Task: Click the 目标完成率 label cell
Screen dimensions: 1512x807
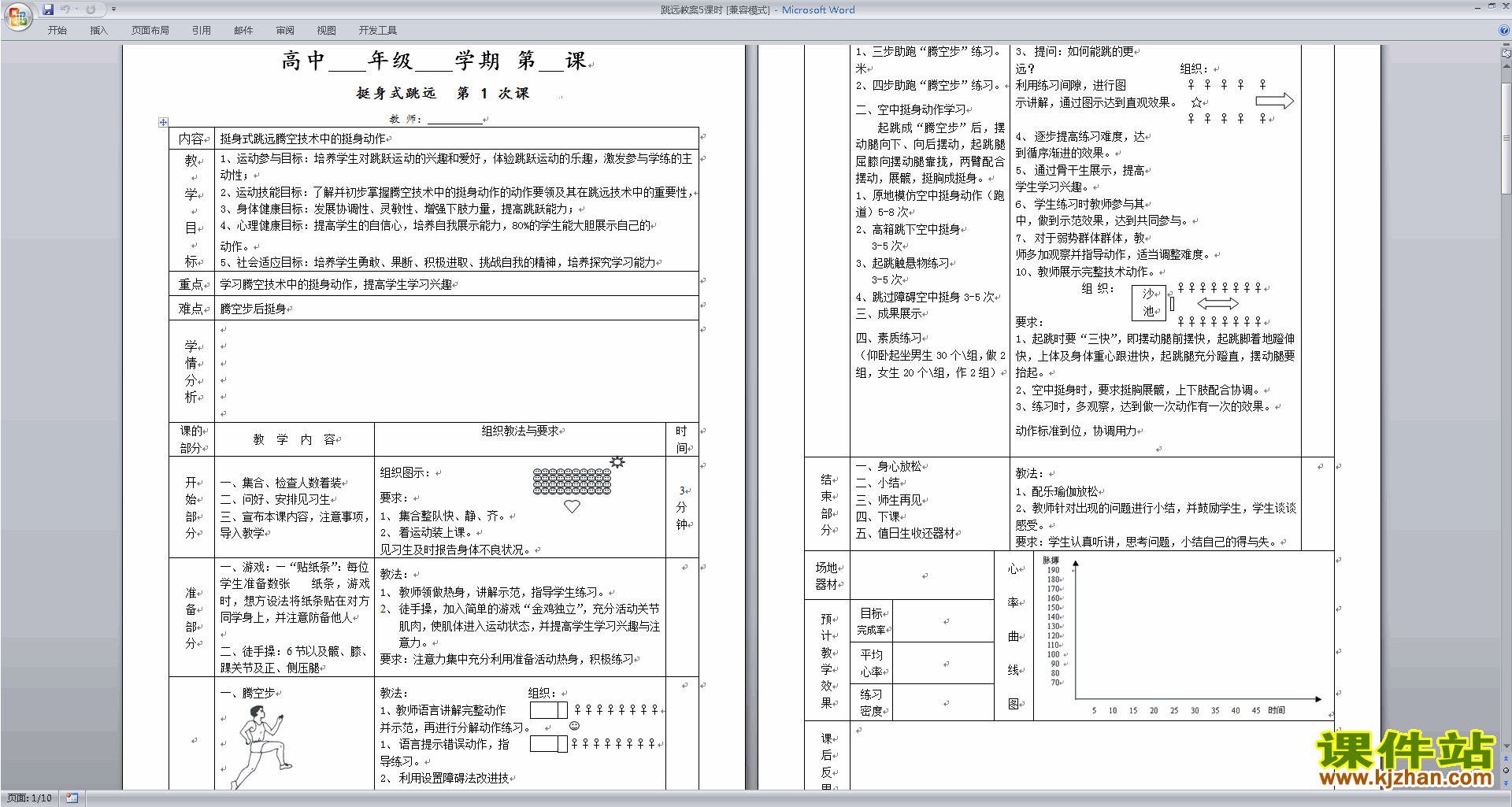Action: (872, 621)
